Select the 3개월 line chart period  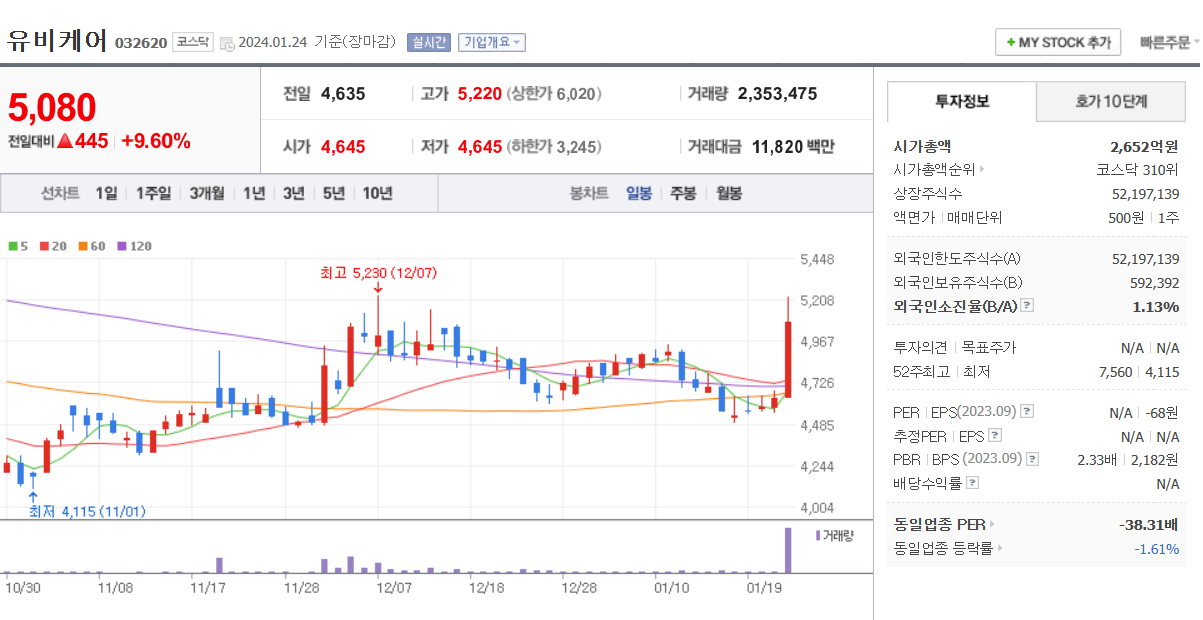(x=207, y=193)
